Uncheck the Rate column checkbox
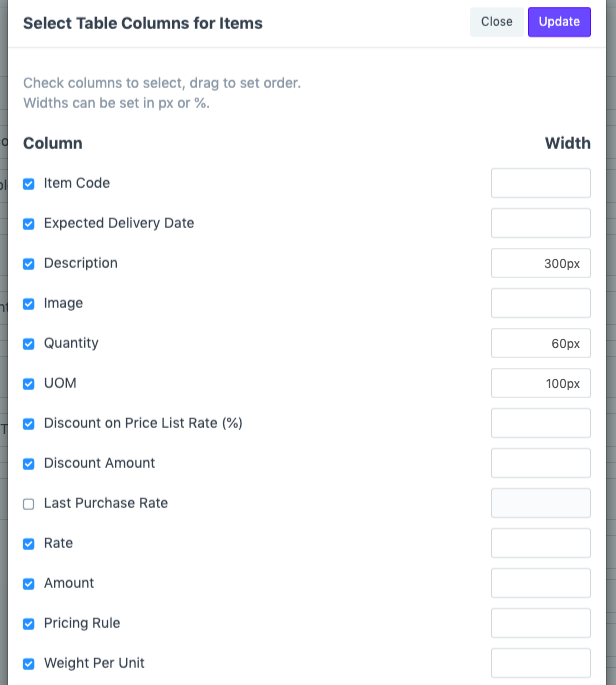 [x=29, y=544]
